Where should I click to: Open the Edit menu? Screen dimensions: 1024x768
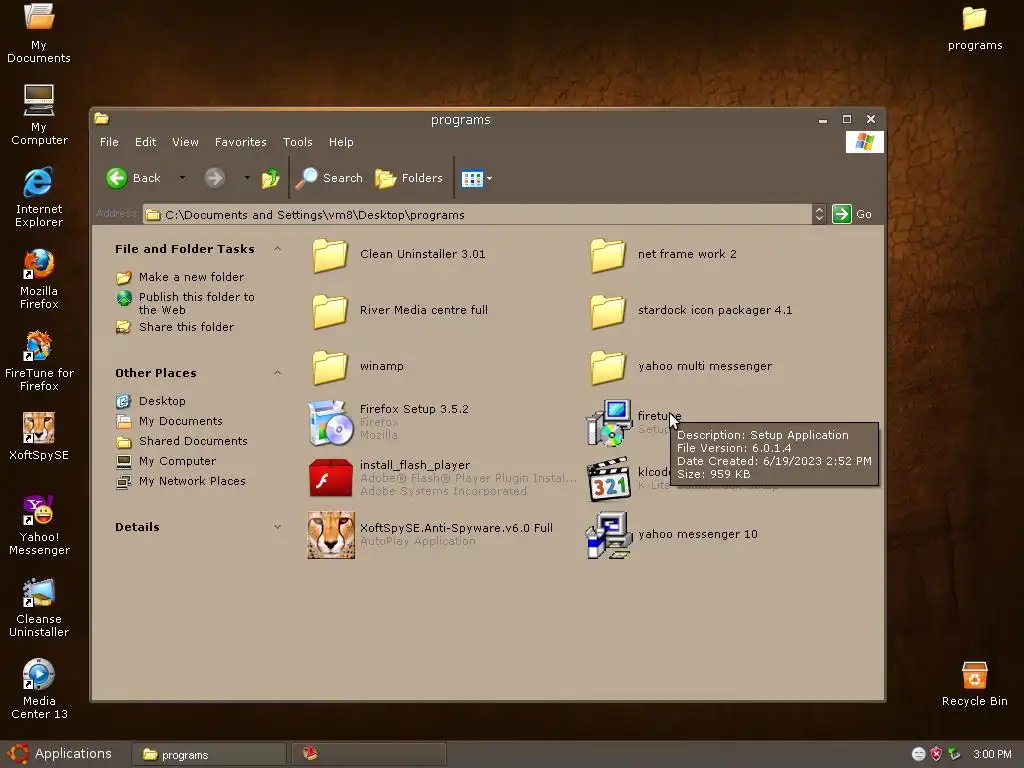[145, 142]
